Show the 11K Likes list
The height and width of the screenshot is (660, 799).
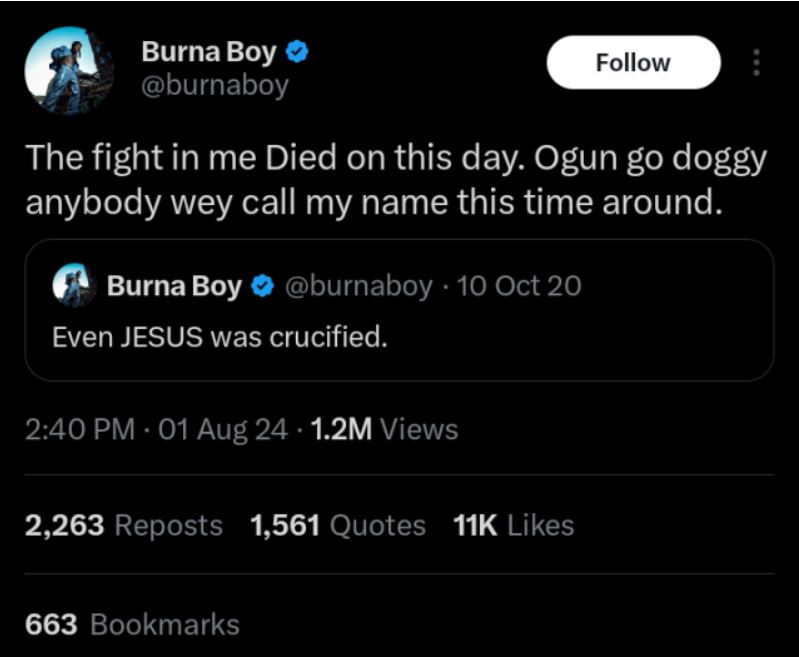pyautogui.click(x=514, y=525)
